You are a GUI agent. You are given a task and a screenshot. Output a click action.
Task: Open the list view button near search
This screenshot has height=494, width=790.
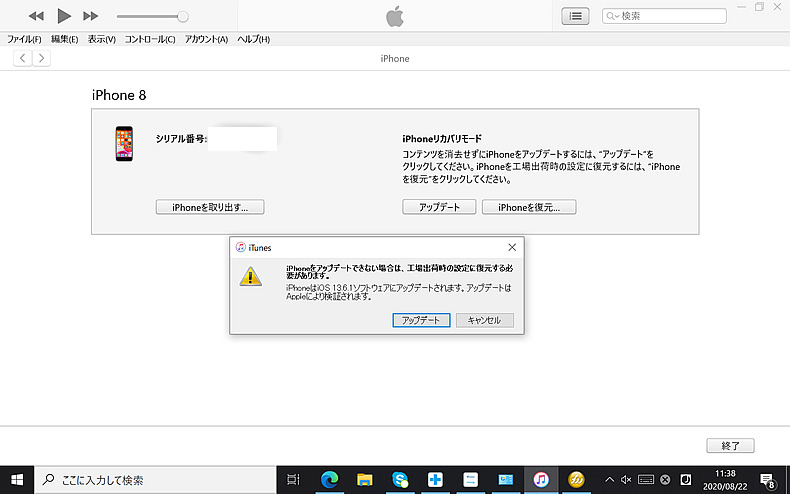tap(575, 16)
